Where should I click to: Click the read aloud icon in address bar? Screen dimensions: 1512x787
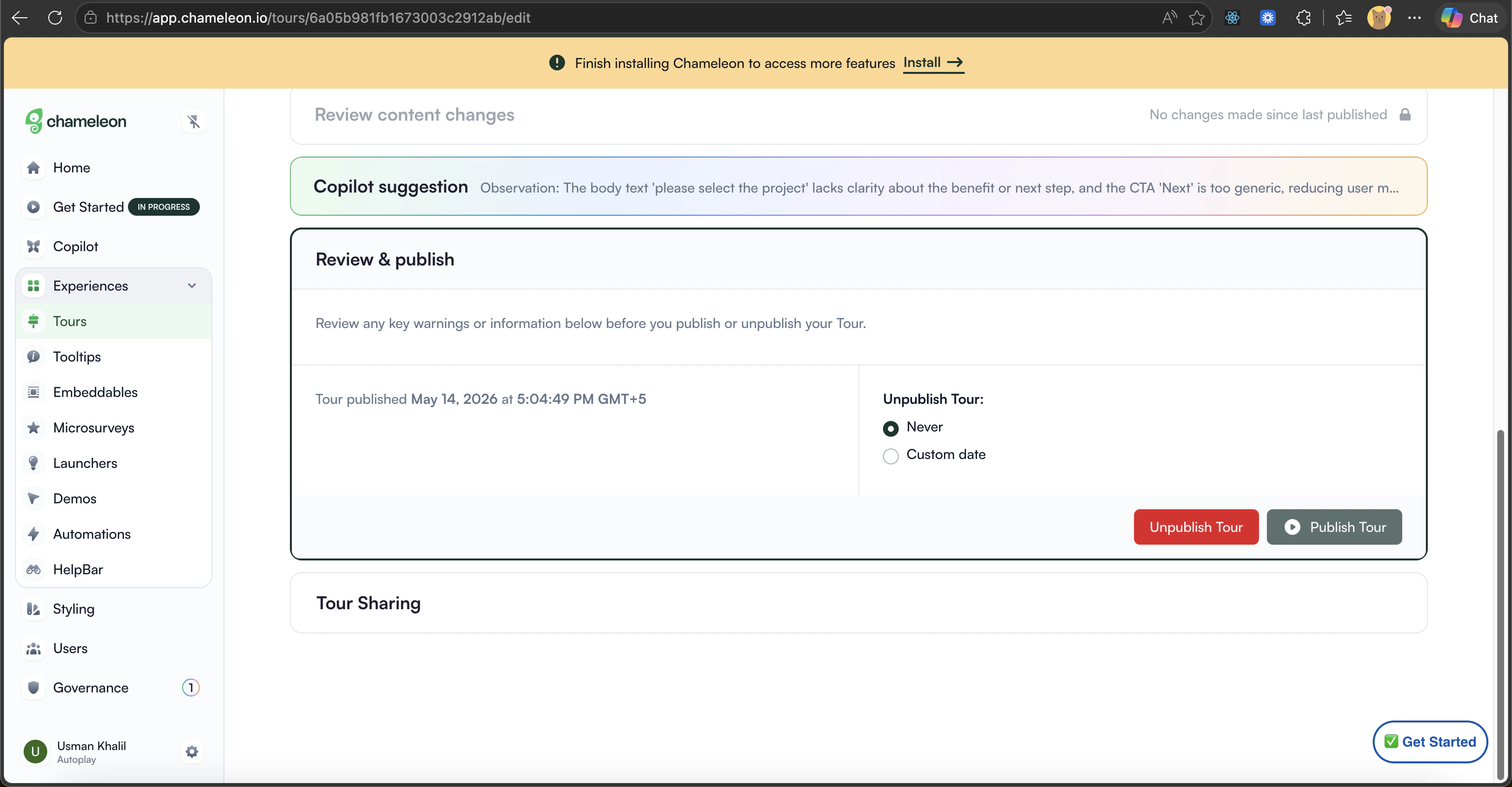pos(1169,18)
